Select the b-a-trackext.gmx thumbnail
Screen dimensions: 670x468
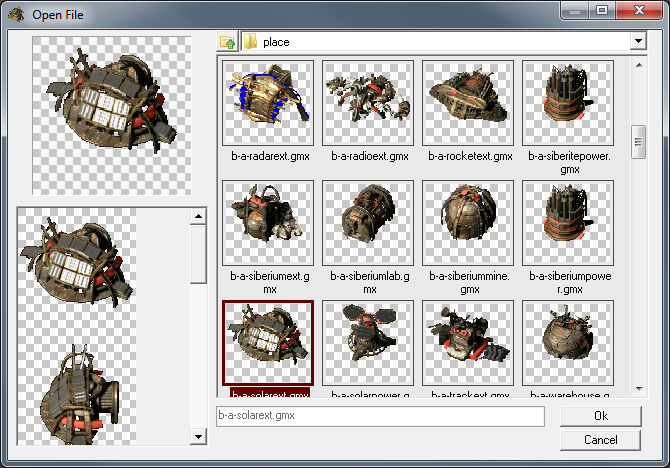(468, 342)
